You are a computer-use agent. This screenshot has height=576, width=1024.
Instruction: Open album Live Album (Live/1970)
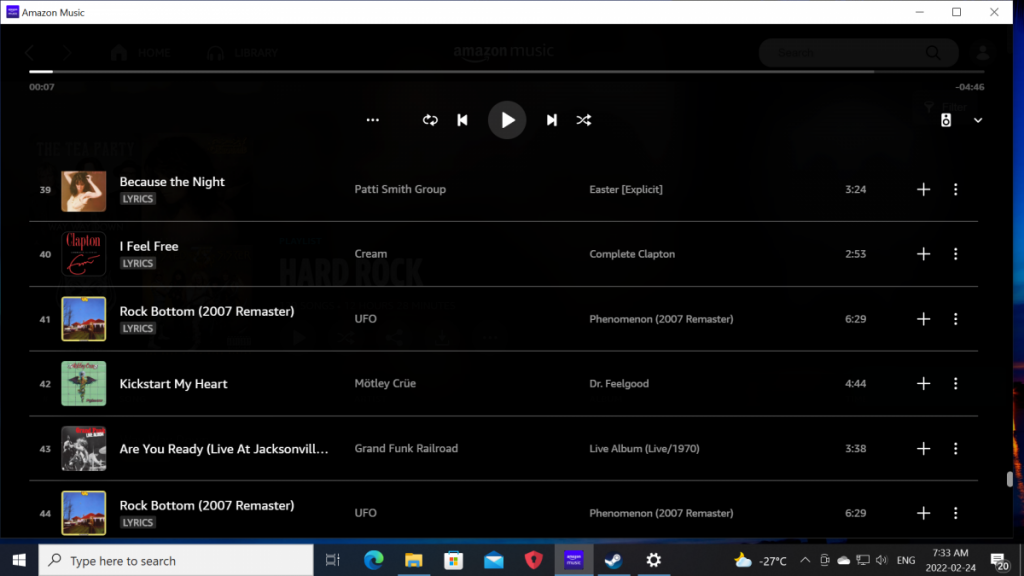pos(645,449)
